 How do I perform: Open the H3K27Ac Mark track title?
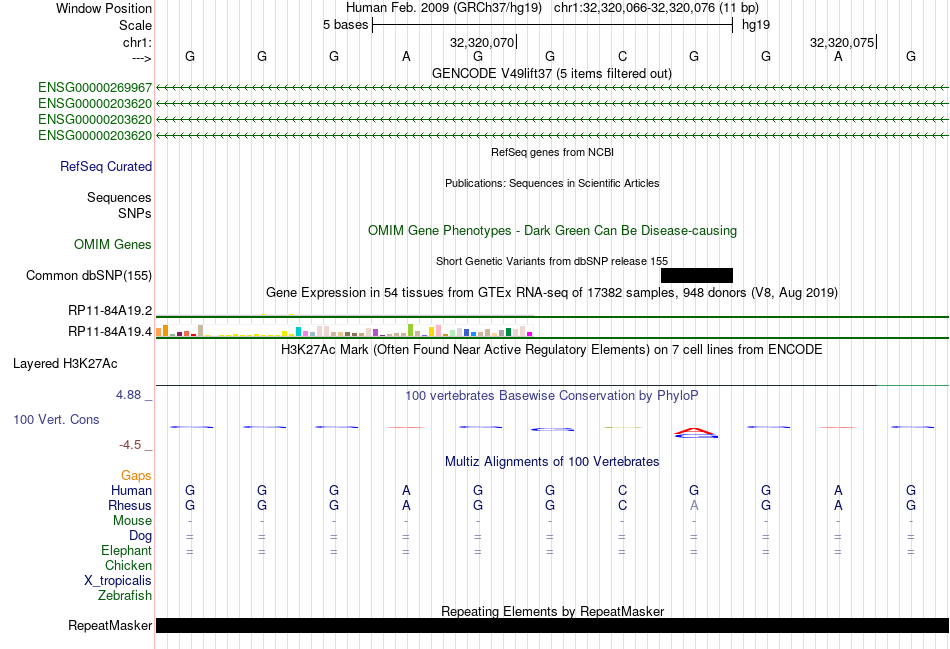pos(551,350)
